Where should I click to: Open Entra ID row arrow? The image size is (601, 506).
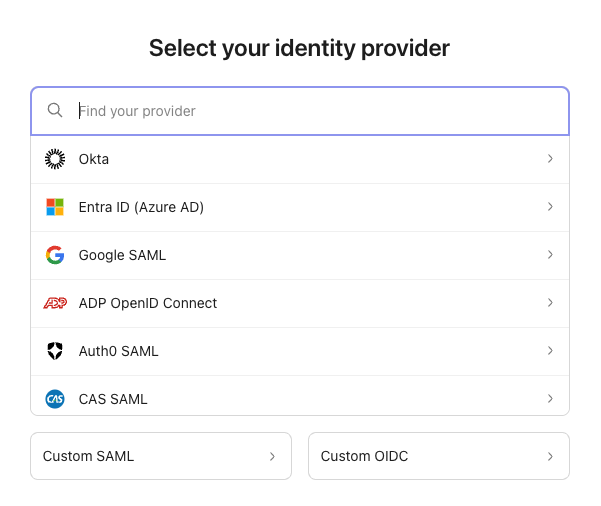coord(550,207)
